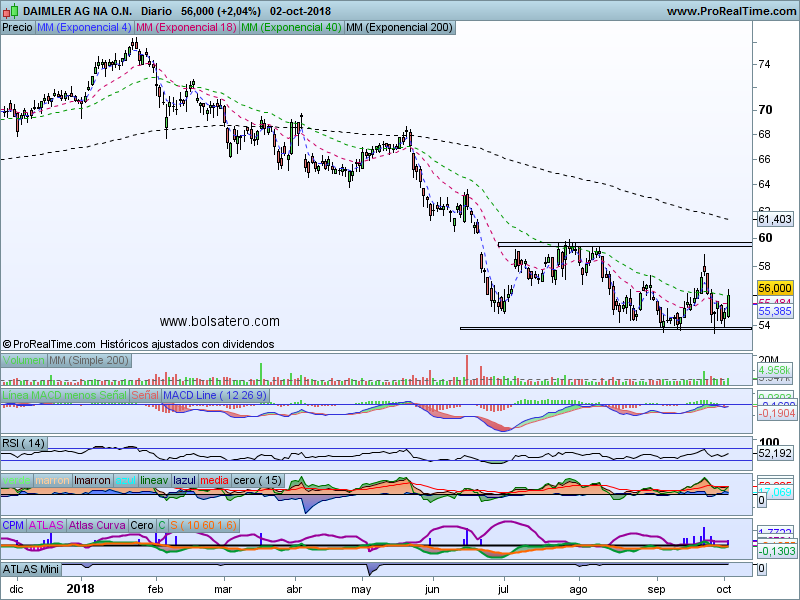
Task: Select the MM (Exponencial 18) label
Action: coord(186,28)
